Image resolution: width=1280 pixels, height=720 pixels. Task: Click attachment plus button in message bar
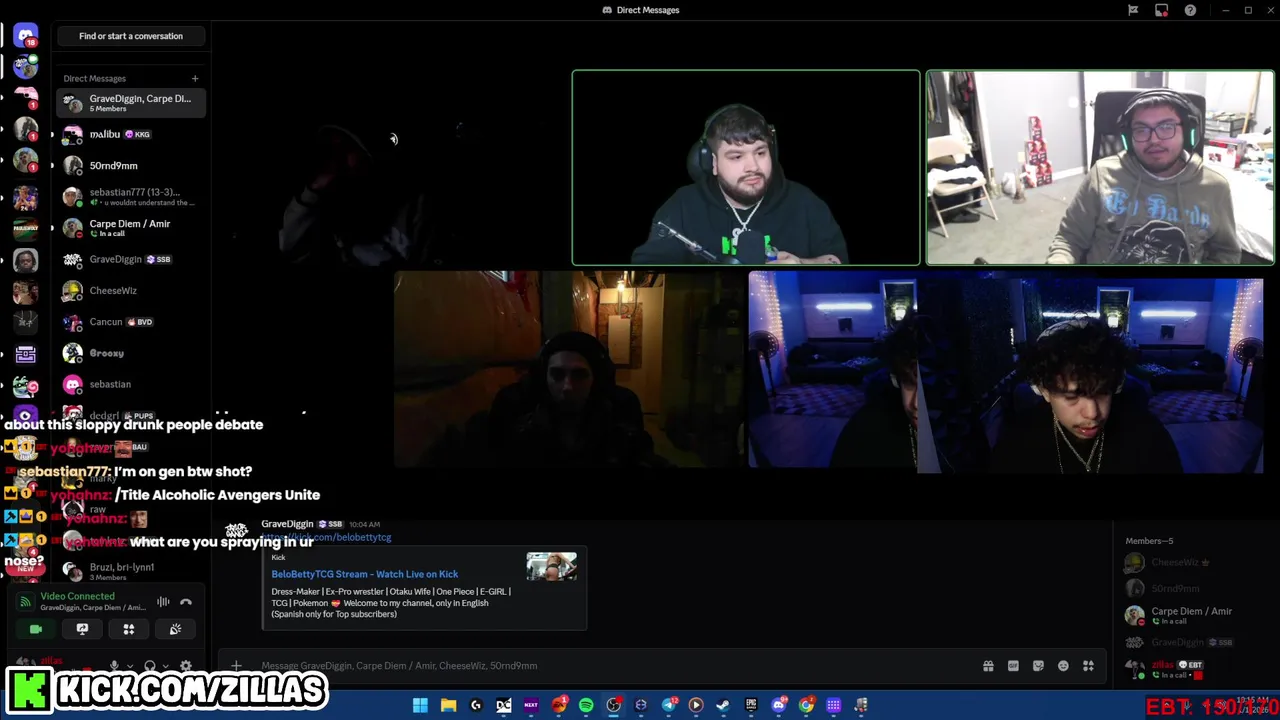[x=236, y=666]
